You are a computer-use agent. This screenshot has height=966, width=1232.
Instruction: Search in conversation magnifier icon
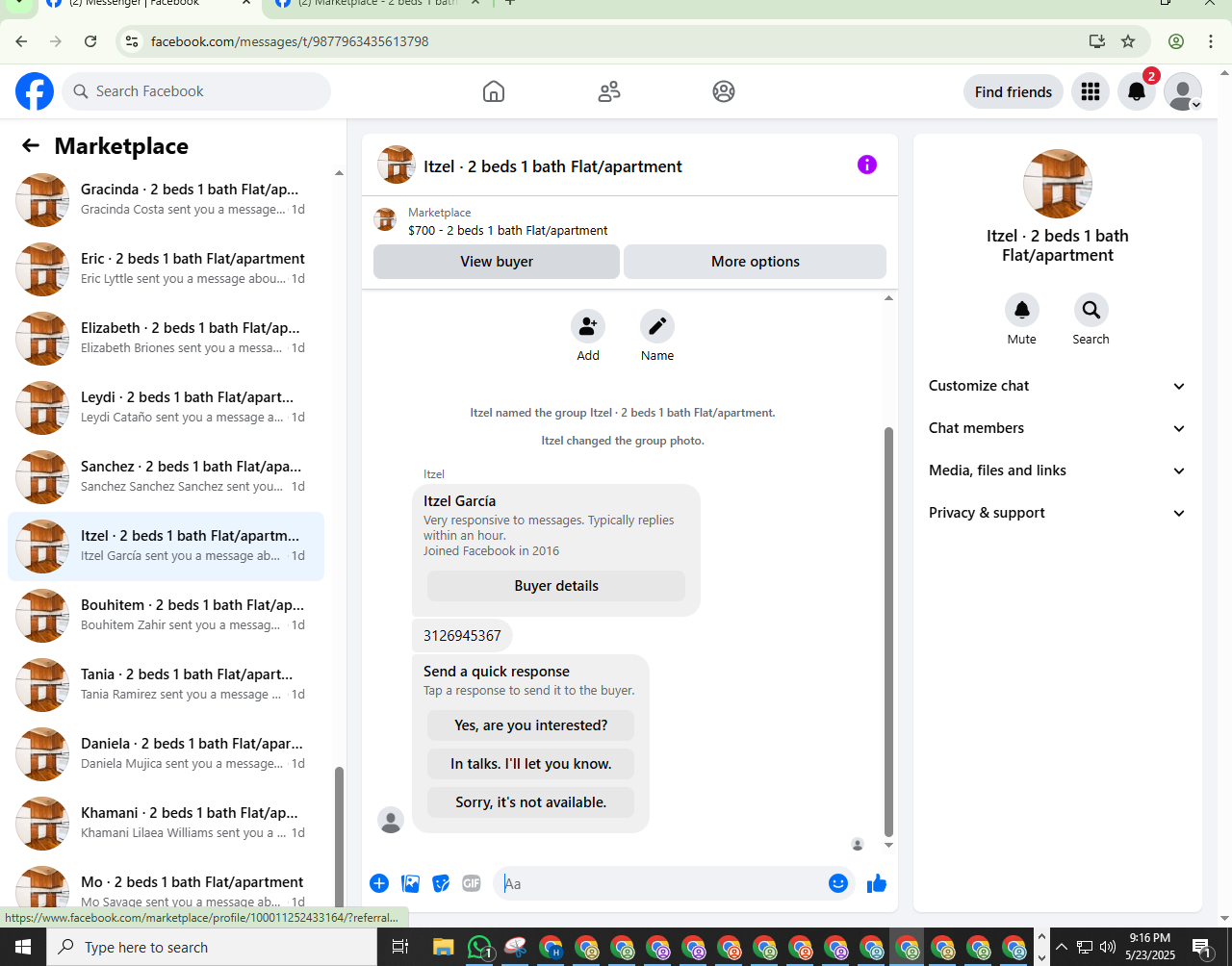click(1091, 310)
